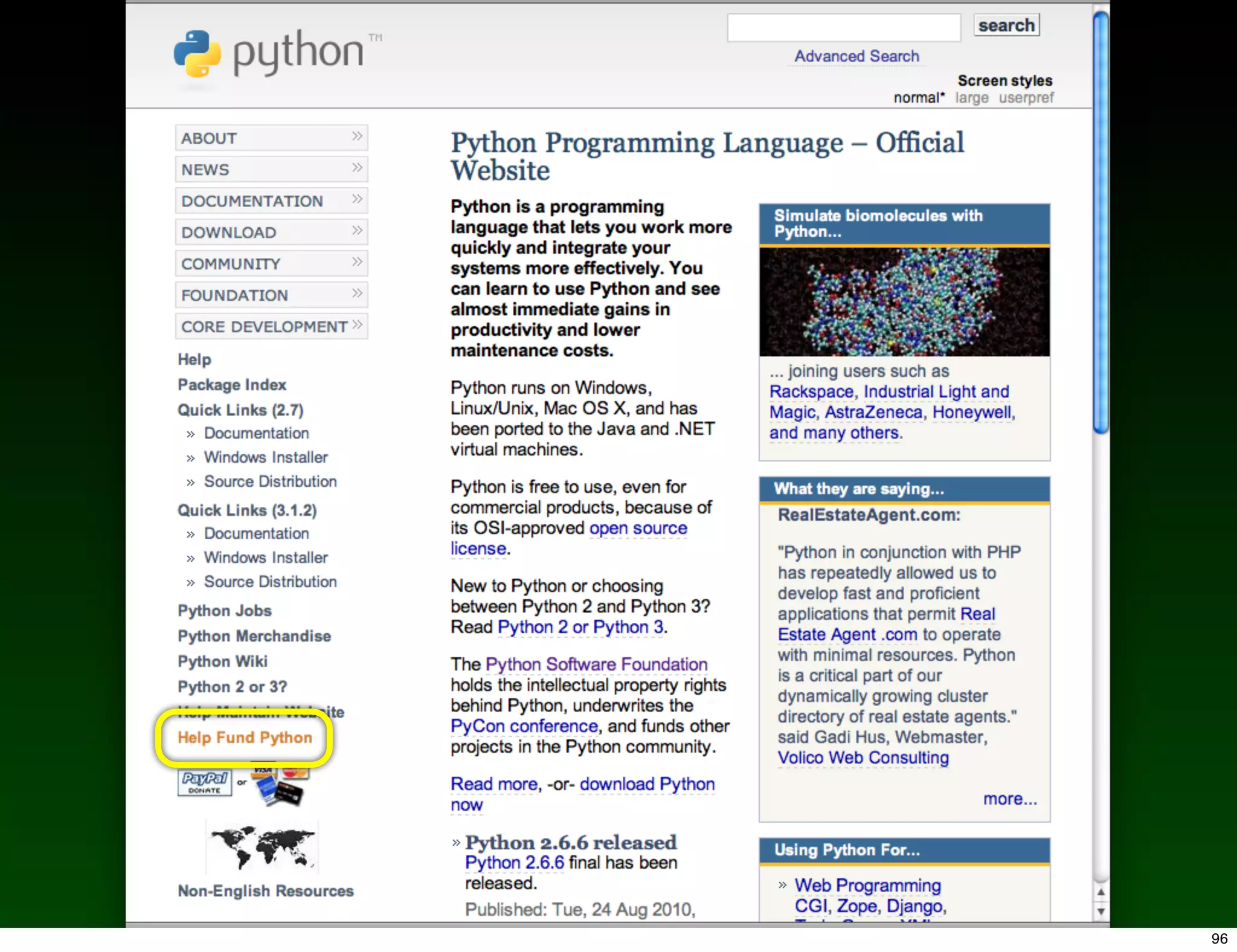The height and width of the screenshot is (952, 1237).
Task: Click the blue vertical scrollbar thumb
Action: click(x=1100, y=224)
